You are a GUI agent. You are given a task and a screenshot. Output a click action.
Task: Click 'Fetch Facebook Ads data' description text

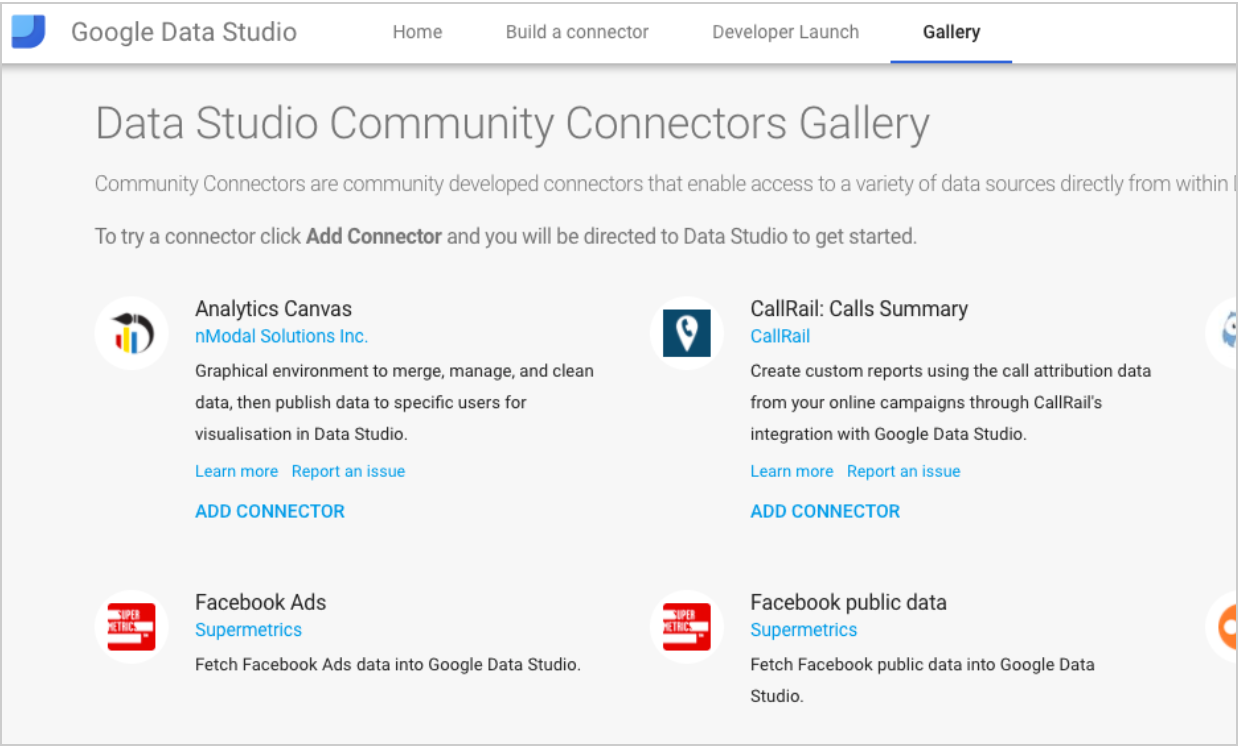388,664
